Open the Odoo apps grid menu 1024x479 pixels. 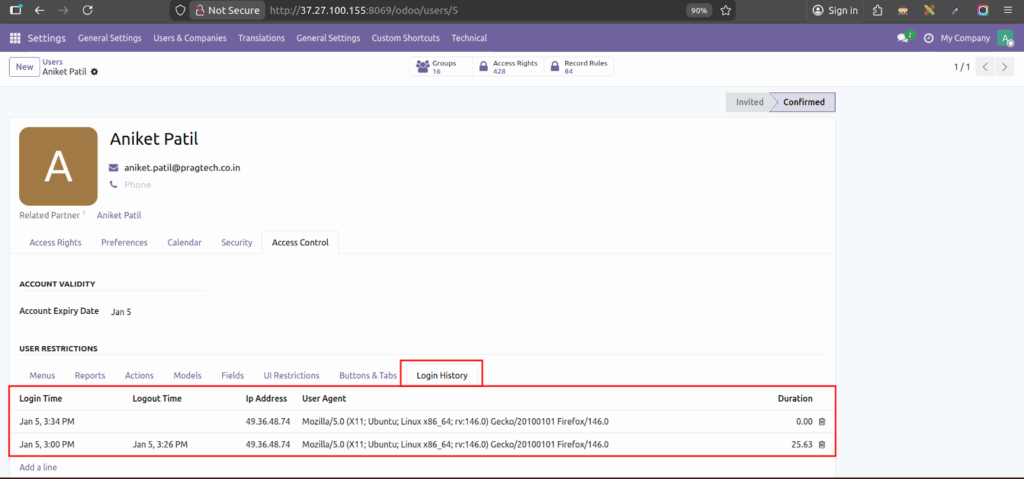click(15, 38)
